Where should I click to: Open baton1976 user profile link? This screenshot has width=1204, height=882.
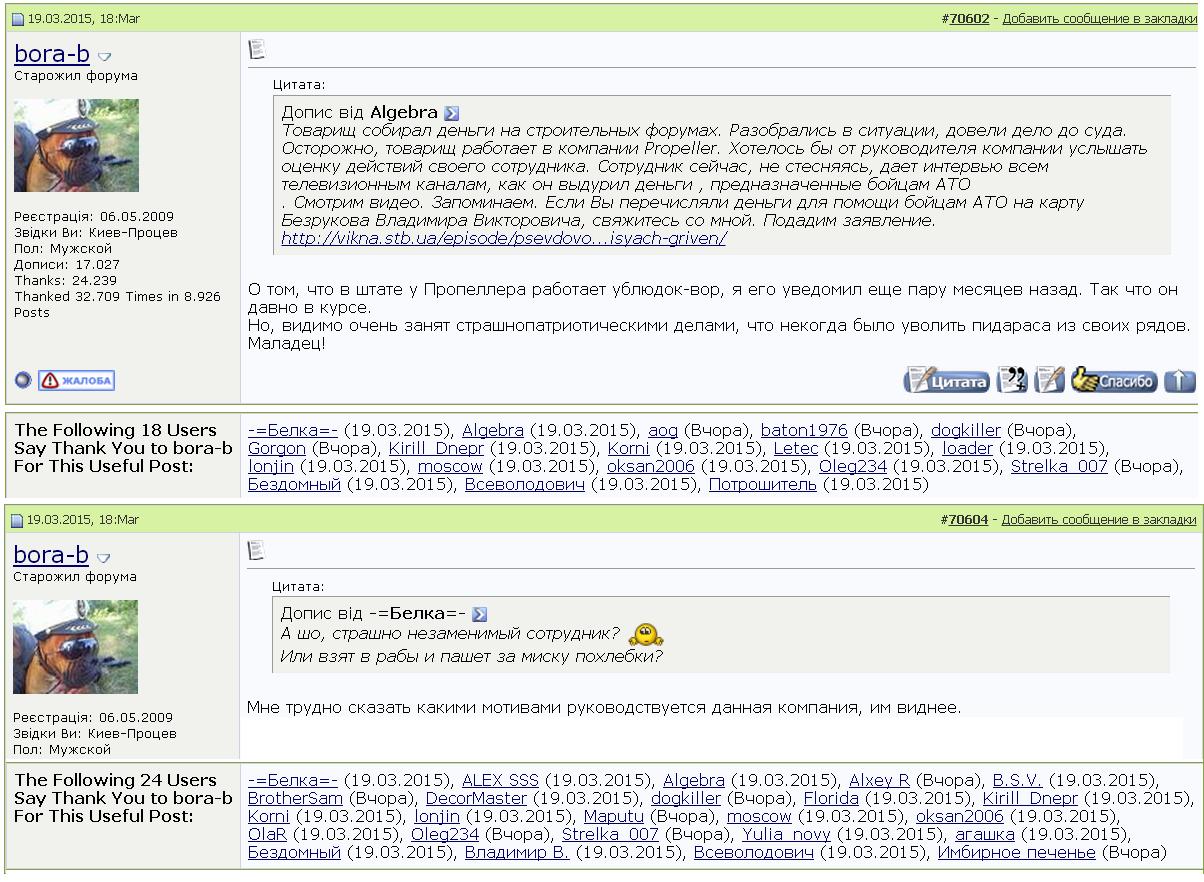[x=804, y=431]
